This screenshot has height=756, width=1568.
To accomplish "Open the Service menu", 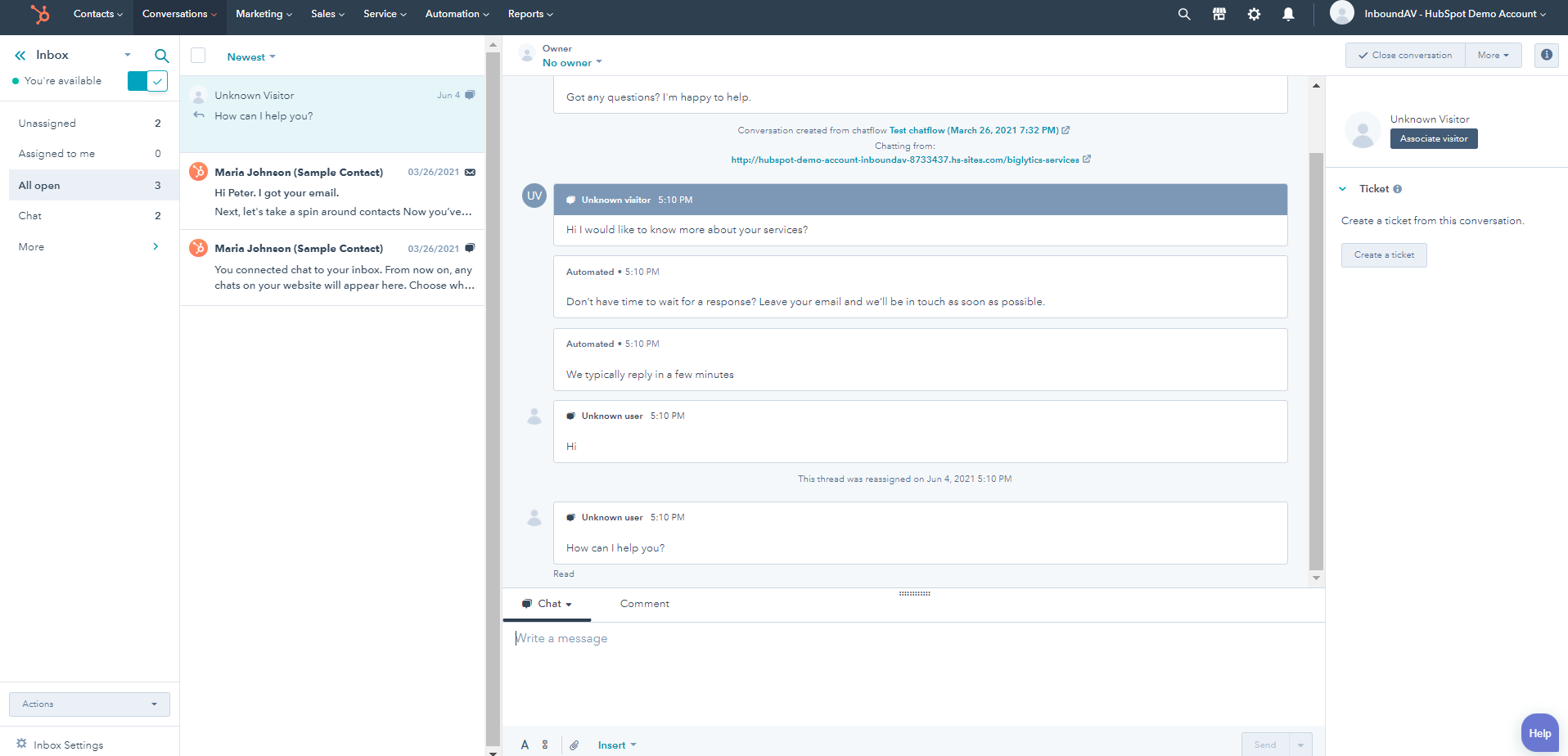I will [x=385, y=14].
